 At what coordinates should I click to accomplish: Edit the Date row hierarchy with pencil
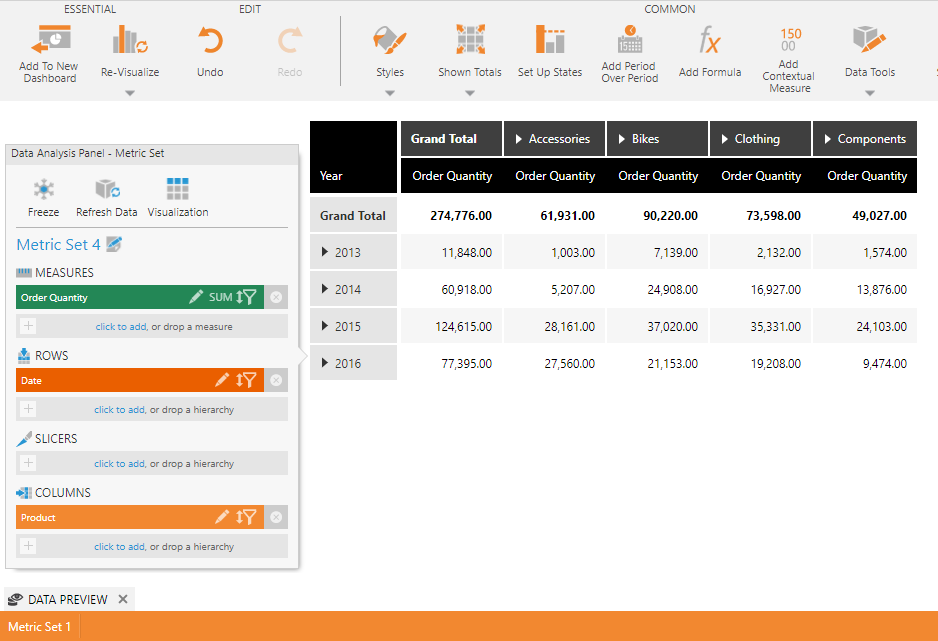pyautogui.click(x=222, y=380)
